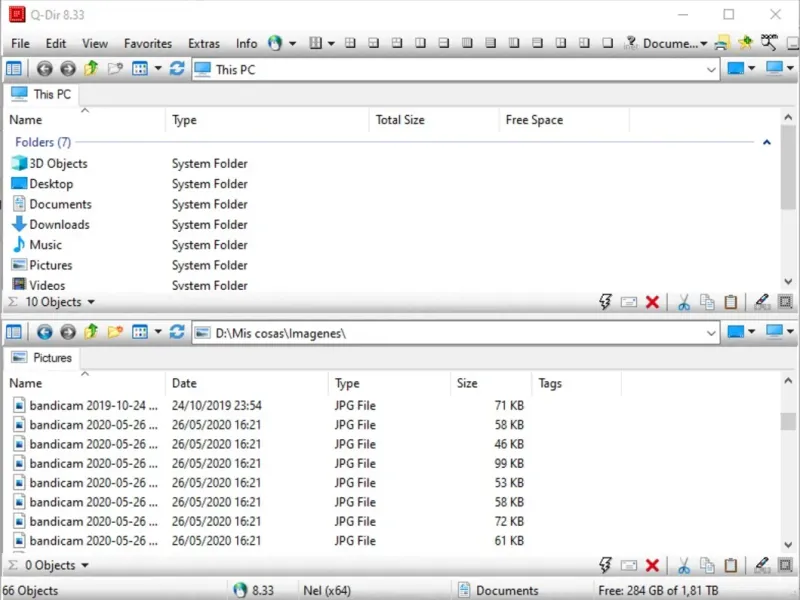800x600 pixels.
Task: Click the lightning bolt icon in upper pane
Action: [605, 302]
